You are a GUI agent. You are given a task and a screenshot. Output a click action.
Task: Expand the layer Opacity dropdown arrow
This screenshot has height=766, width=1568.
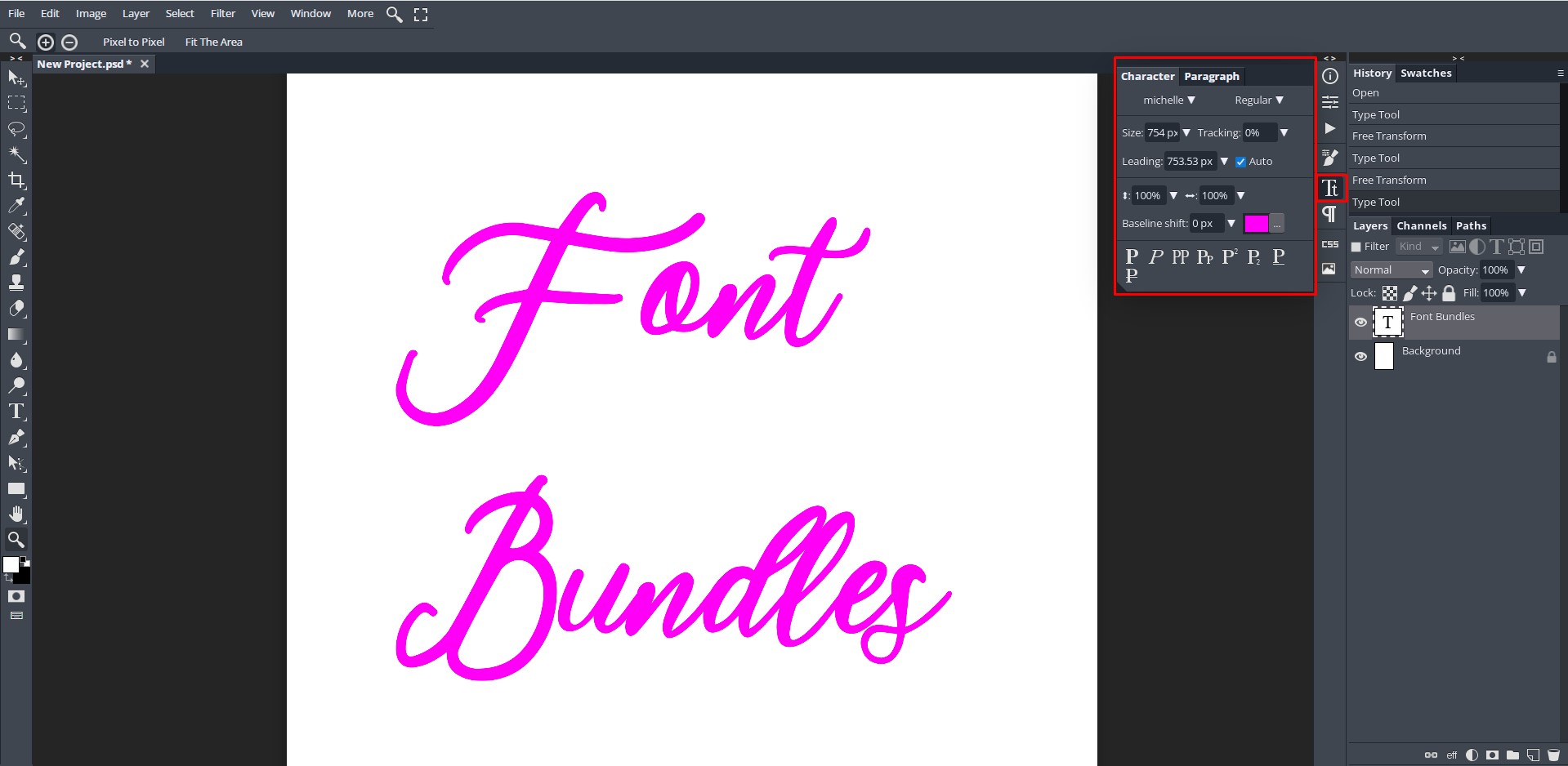(x=1521, y=269)
